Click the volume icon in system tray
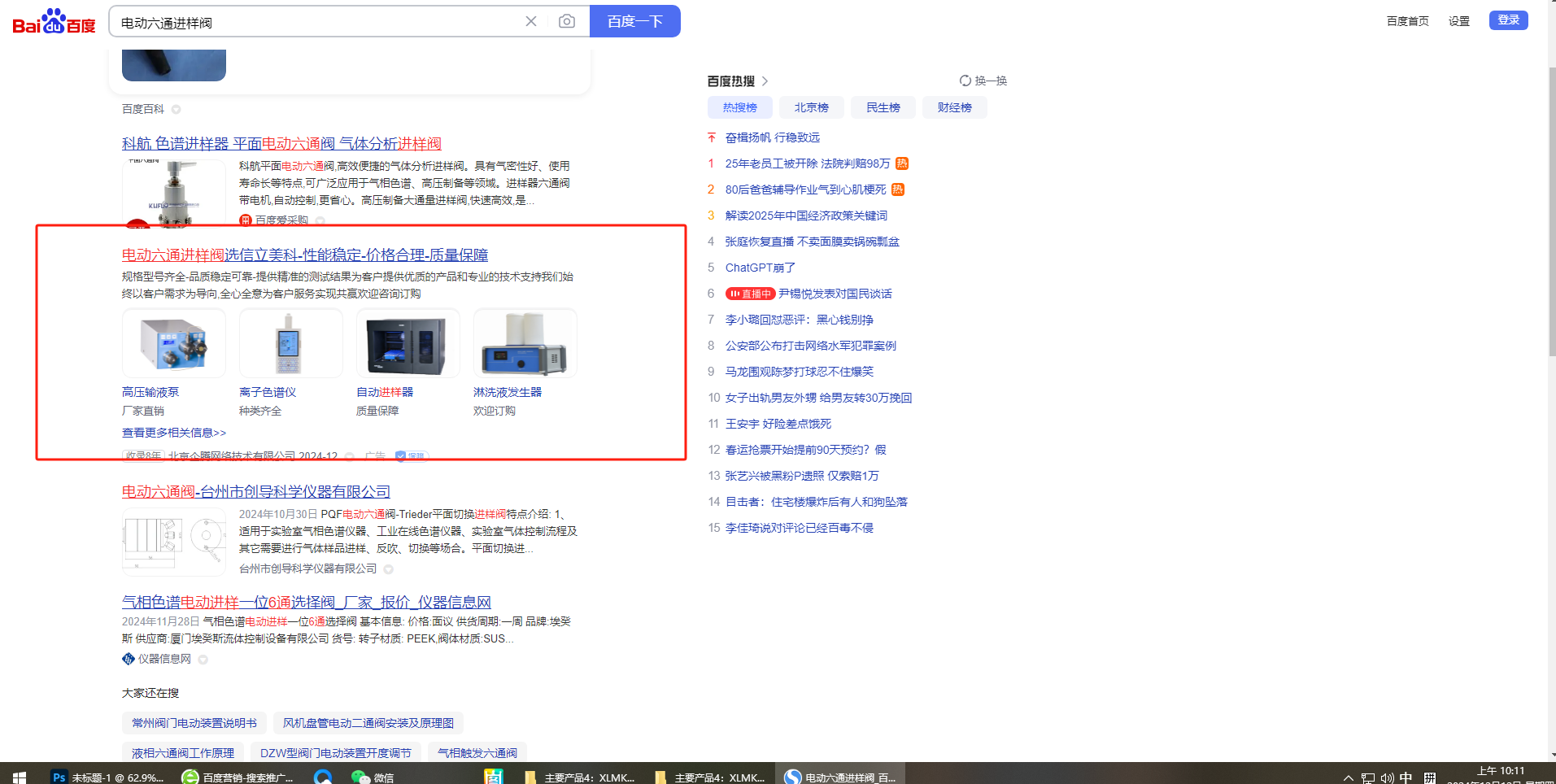Image resolution: width=1556 pixels, height=784 pixels. tap(1388, 778)
